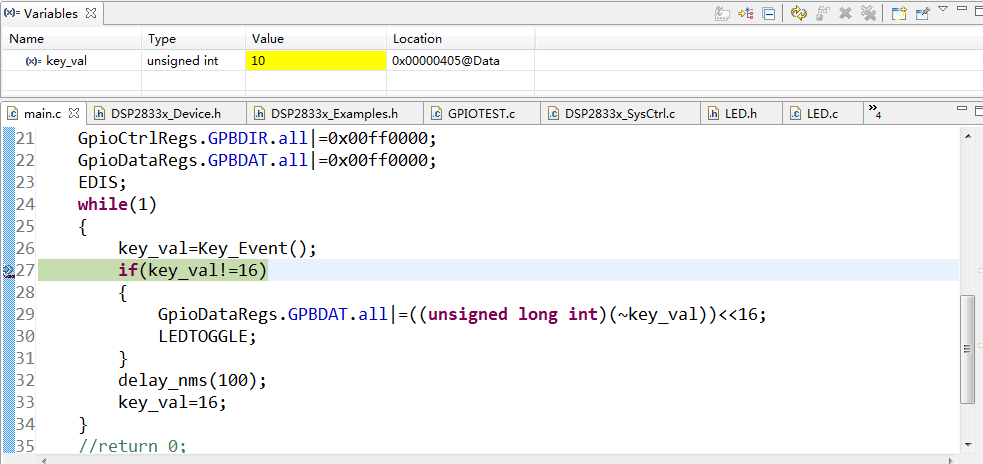Click GPBDIR in line 21

[238, 139]
